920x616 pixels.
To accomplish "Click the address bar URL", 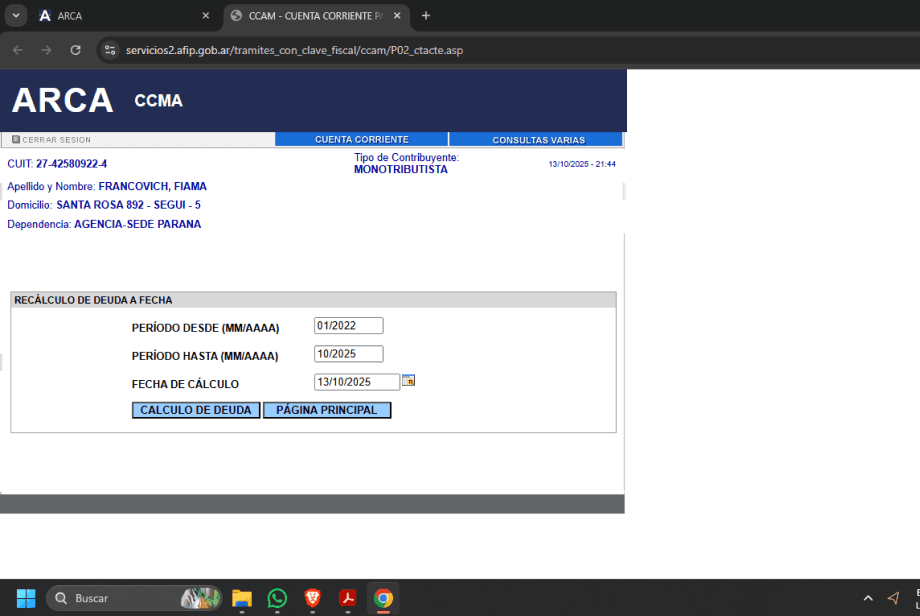I will point(295,50).
